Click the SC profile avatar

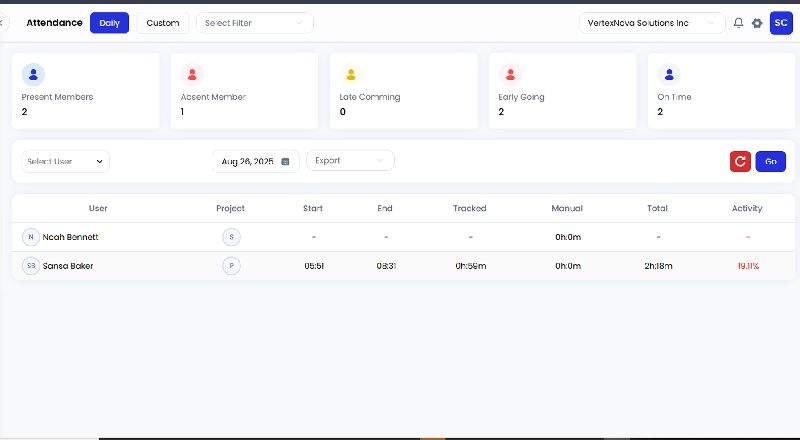click(781, 23)
